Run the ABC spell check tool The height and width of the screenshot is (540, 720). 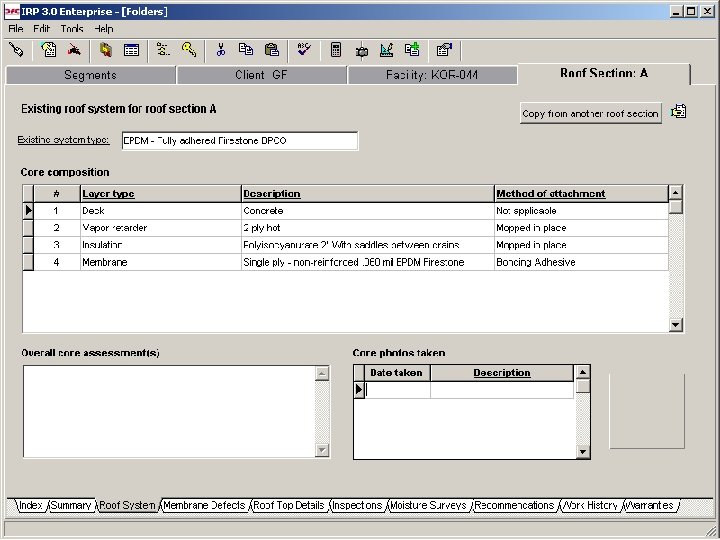[303, 49]
